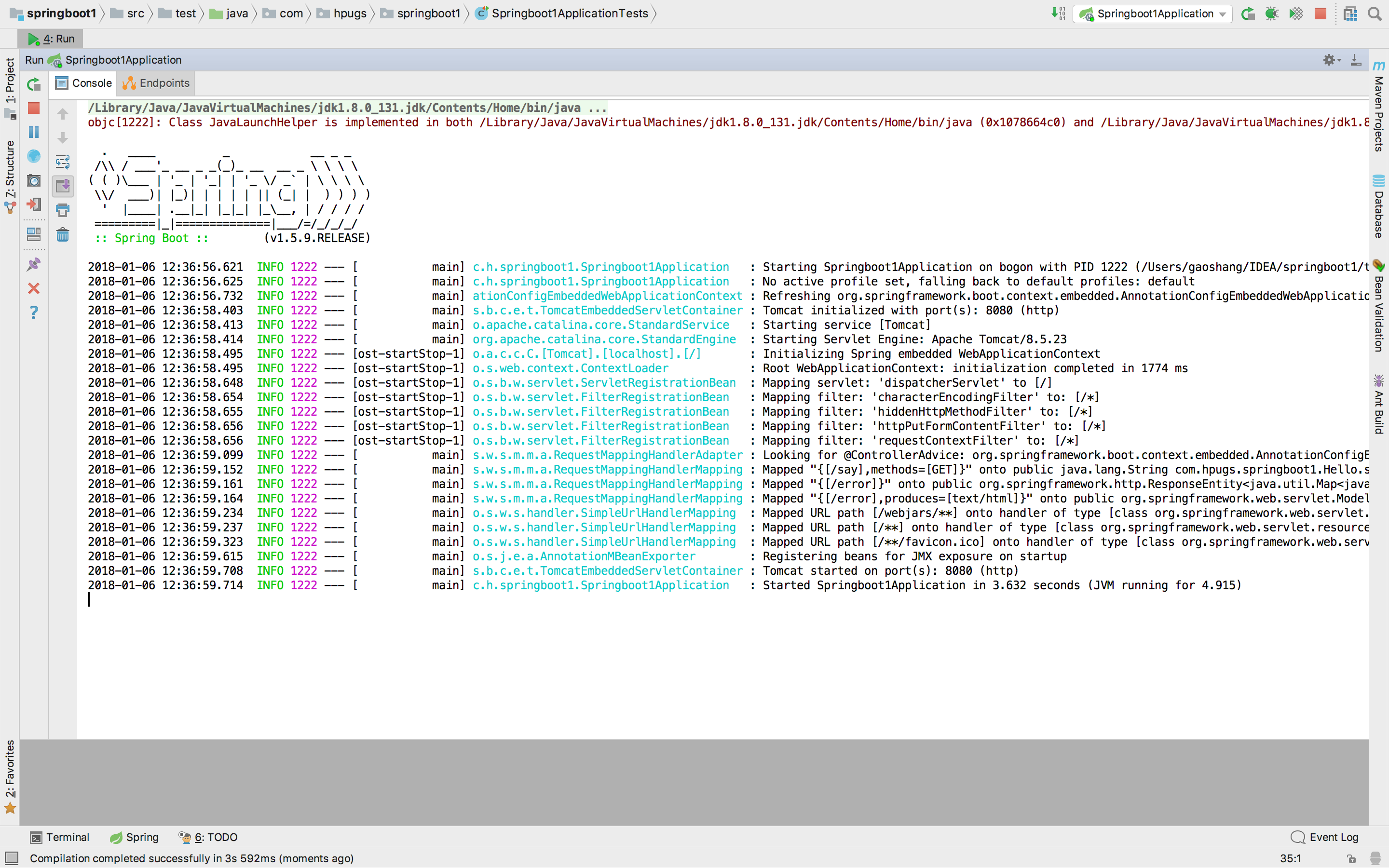
Task: Click 'Root WebApplicationContext: initialization completed' log line
Action: coord(975,368)
